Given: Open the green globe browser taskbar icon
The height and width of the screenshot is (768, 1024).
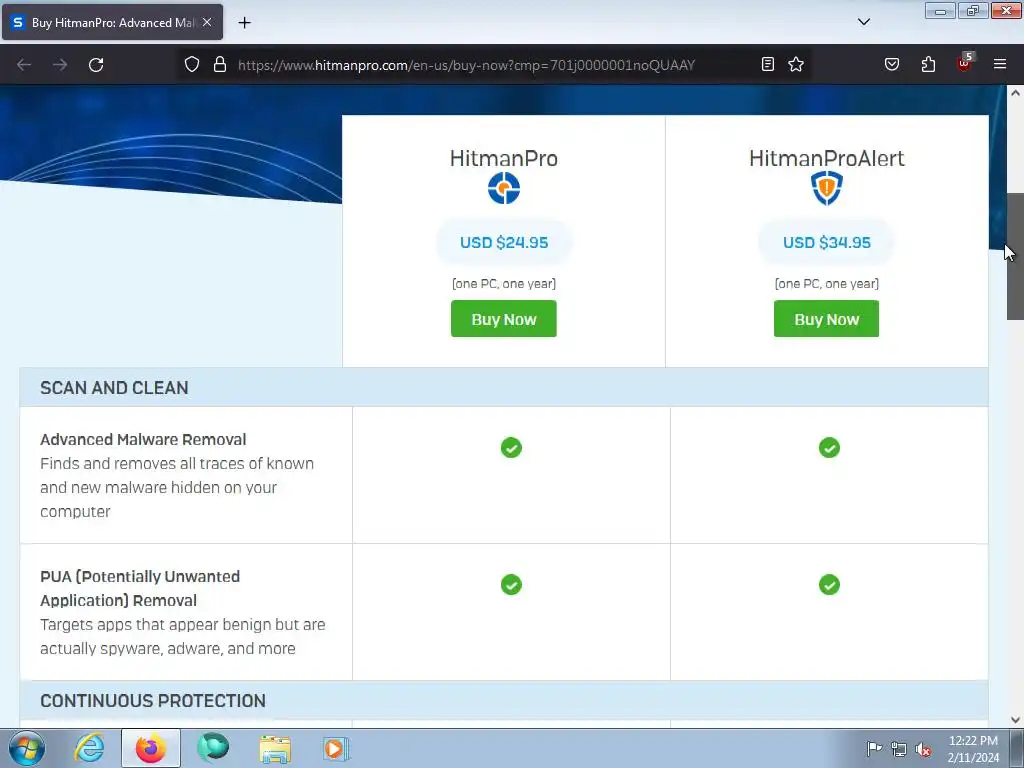Looking at the screenshot, I should 213,748.
